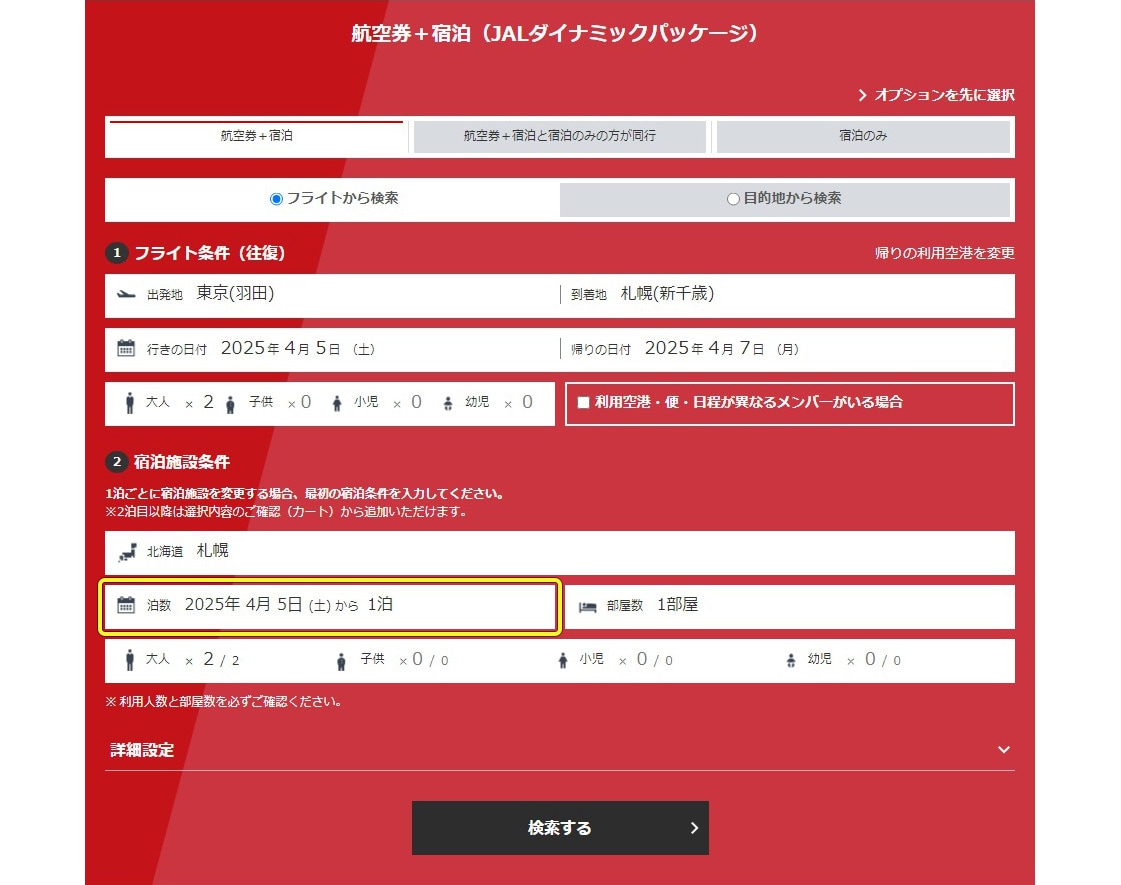Viewport: 1121px width, 885px height.
Task: Click the 幼児 infant icon in flight passengers
Action: [448, 404]
